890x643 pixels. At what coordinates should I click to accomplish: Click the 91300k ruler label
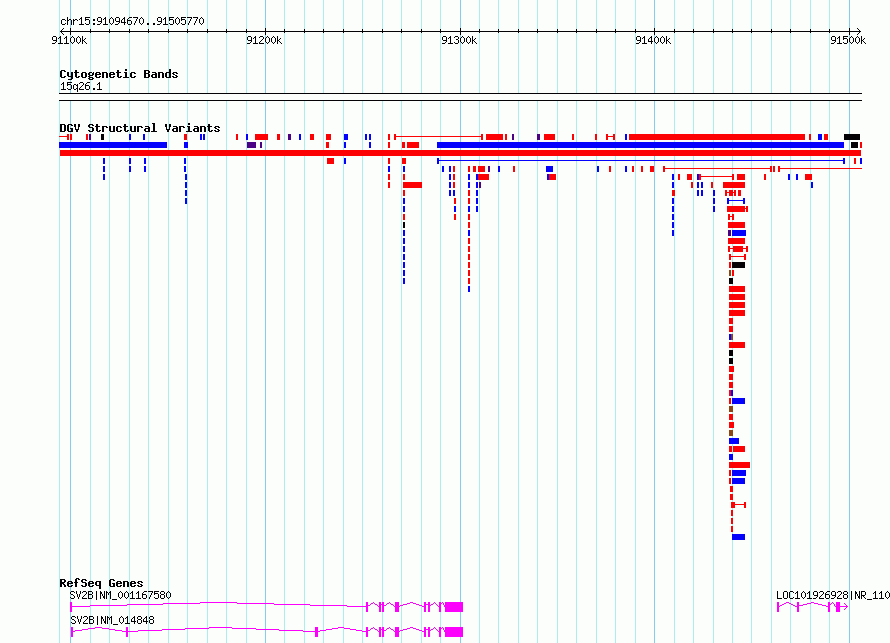point(459,40)
